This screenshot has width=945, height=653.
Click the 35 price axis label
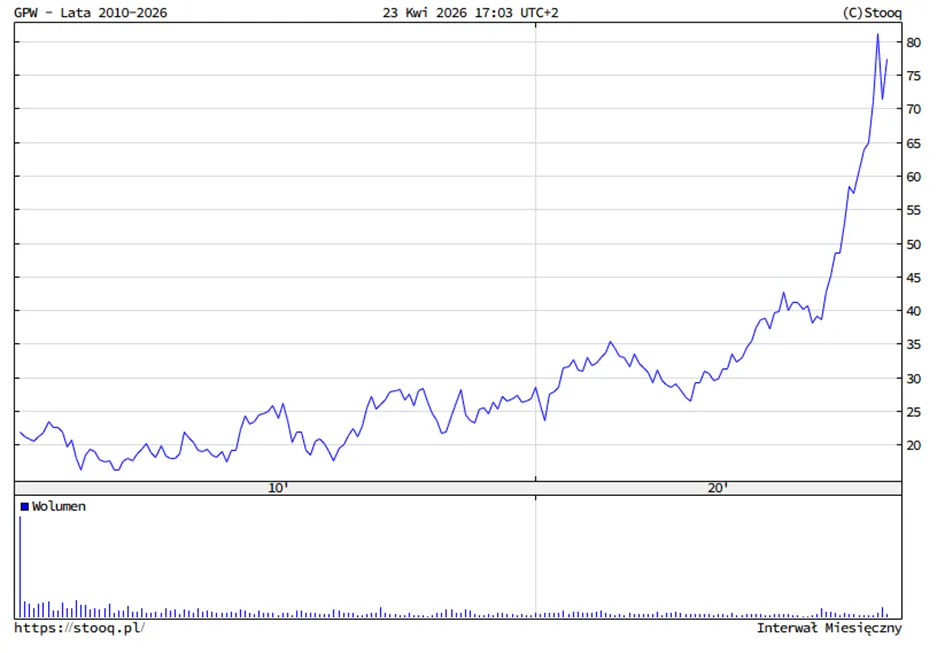tap(913, 344)
